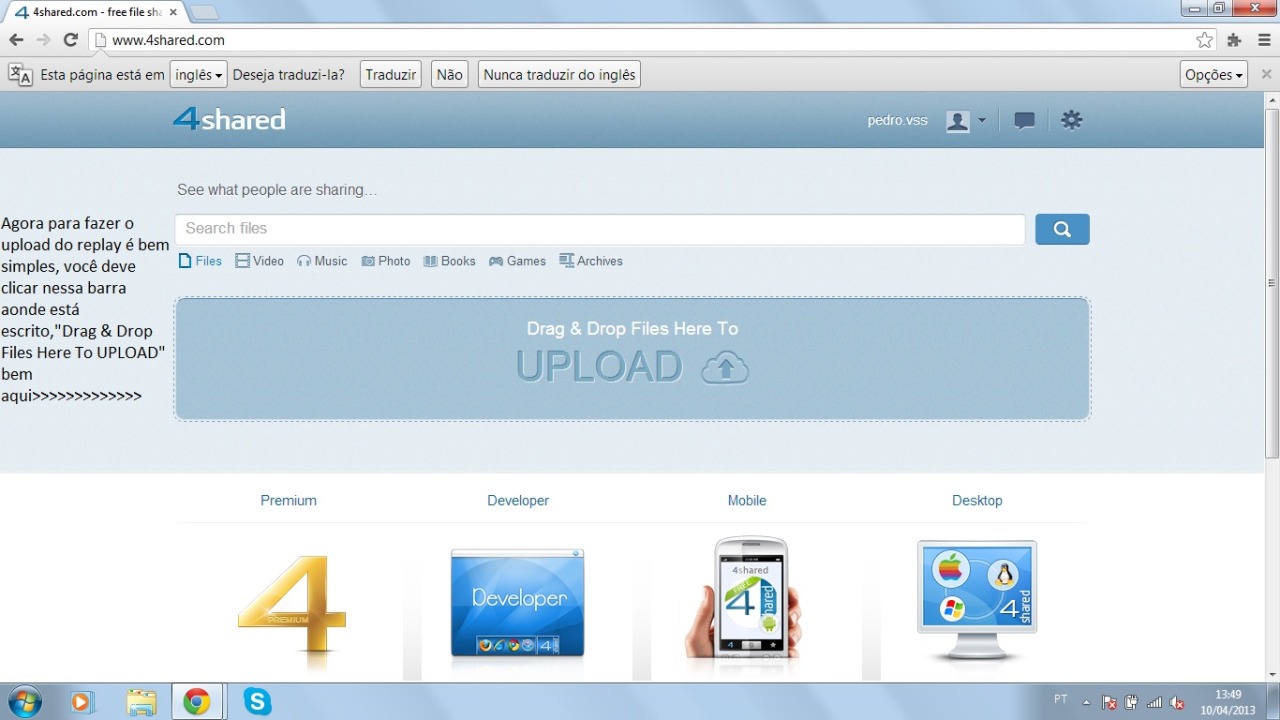Click the network signal tray icon
The width and height of the screenshot is (1280, 720).
(1154, 702)
